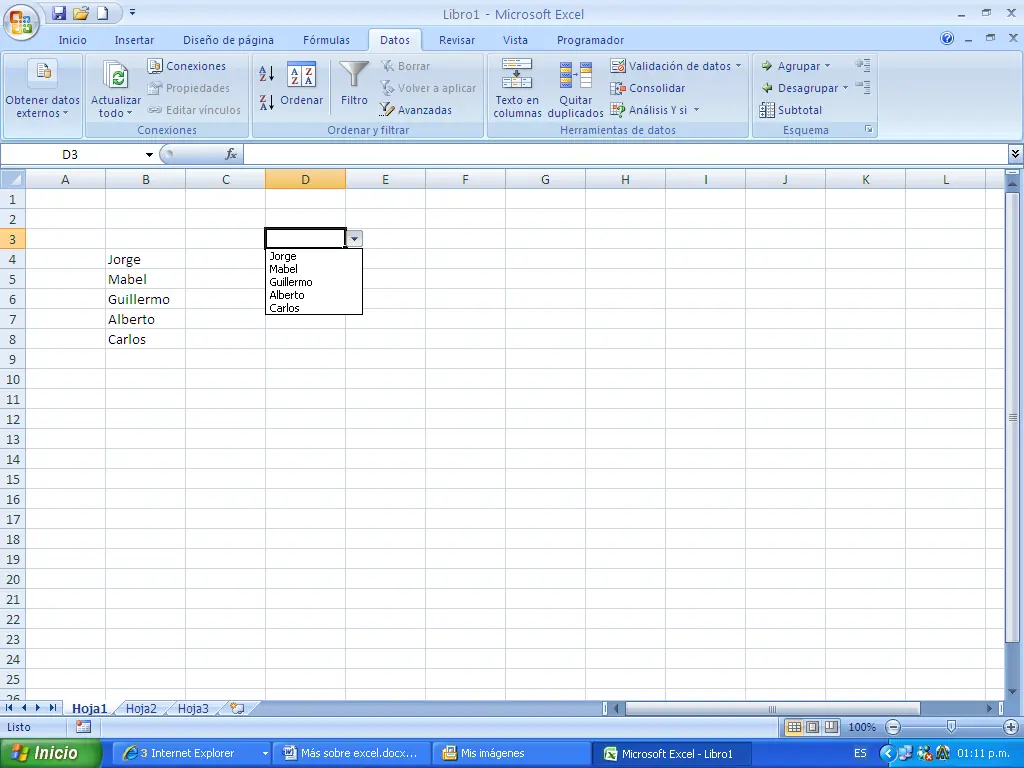Sort descending Z to A
Viewport: 1024px width, 768px height.
(266, 103)
